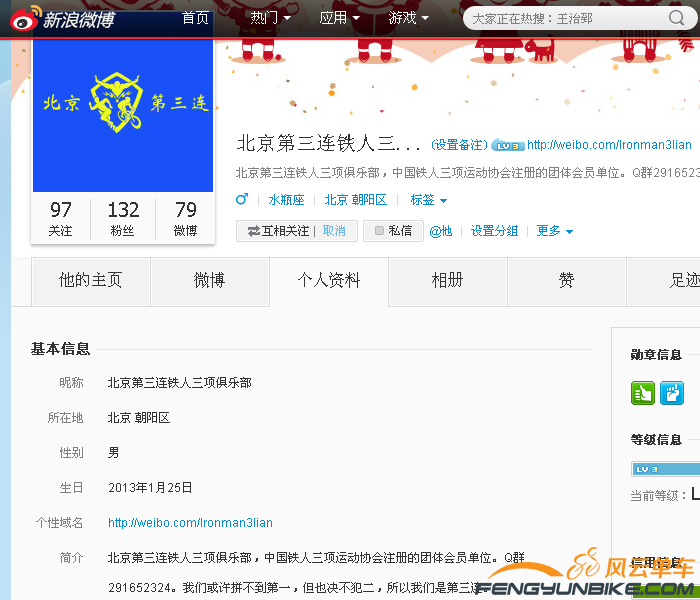
Task: Click the mutual follow arrows icon
Action: [x=254, y=231]
